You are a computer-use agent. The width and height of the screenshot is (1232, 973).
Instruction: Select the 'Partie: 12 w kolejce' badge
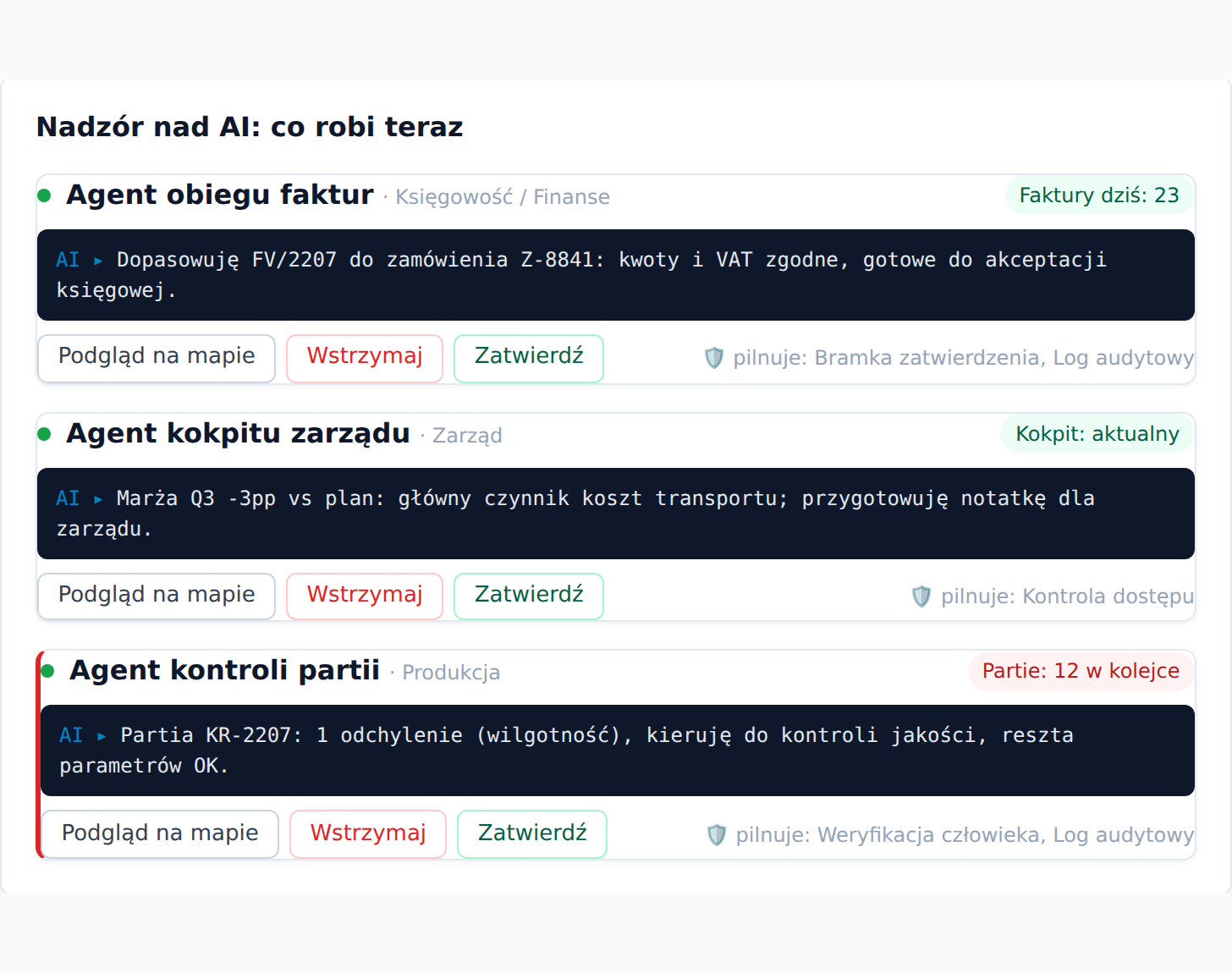[1081, 671]
